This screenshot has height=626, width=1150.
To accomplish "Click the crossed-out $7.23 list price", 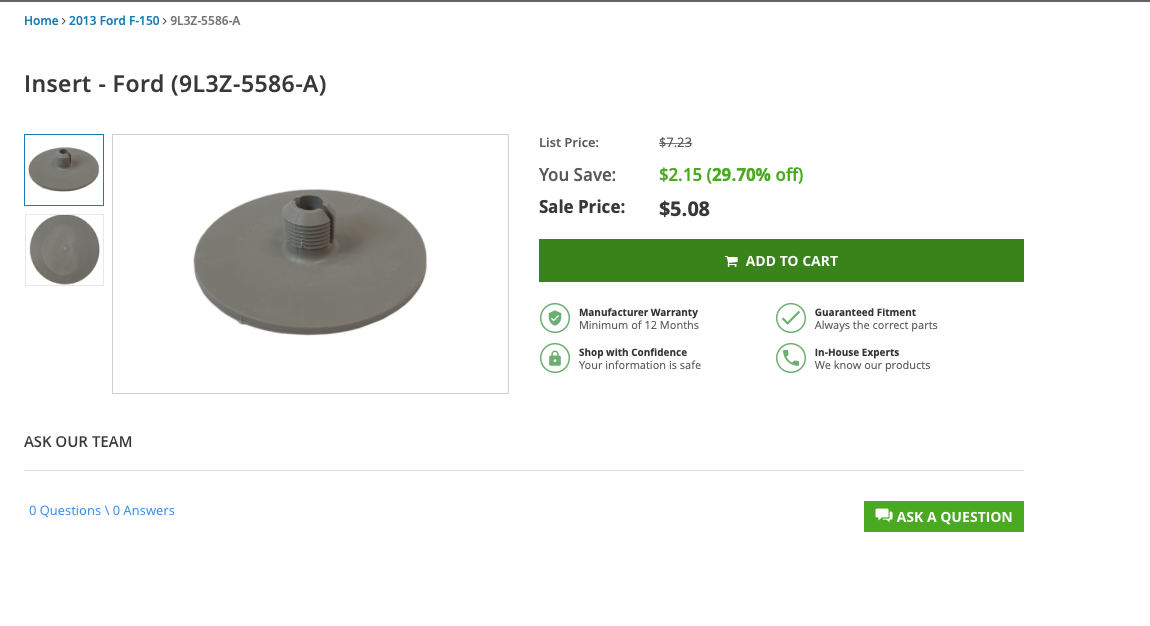I will (x=676, y=142).
